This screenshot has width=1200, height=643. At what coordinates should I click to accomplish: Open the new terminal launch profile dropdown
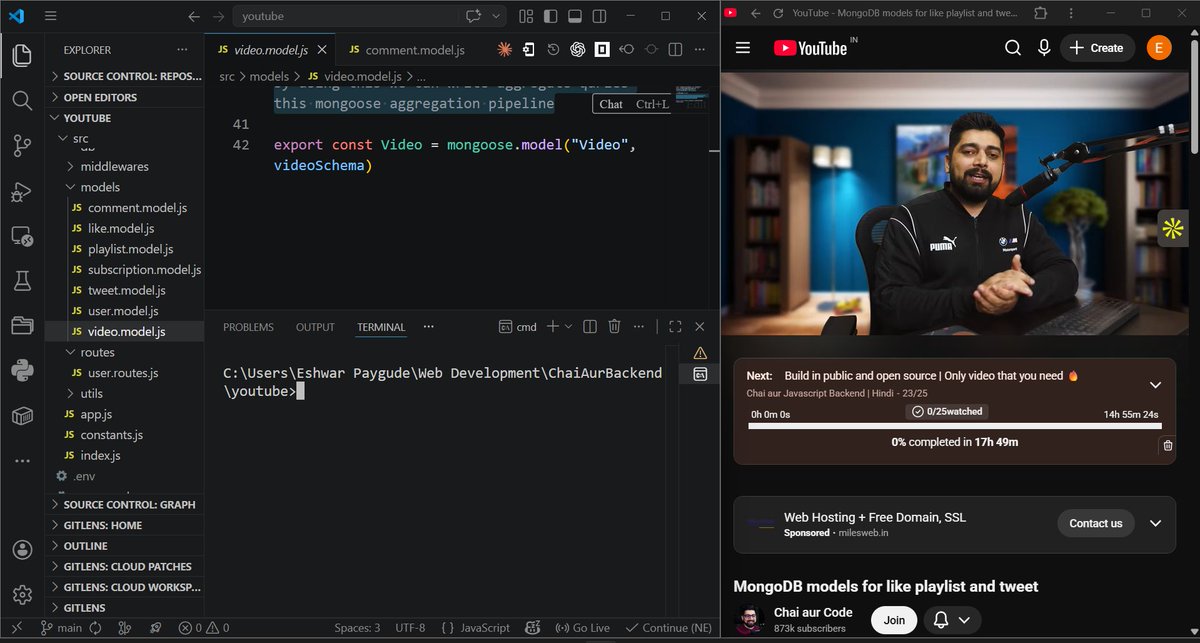pyautogui.click(x=569, y=326)
